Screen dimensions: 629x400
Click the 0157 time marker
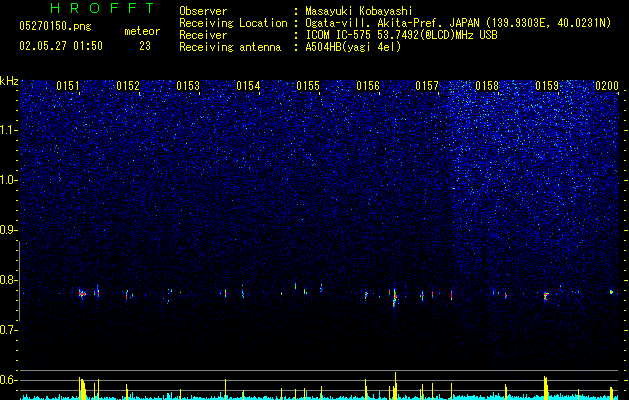427,86
